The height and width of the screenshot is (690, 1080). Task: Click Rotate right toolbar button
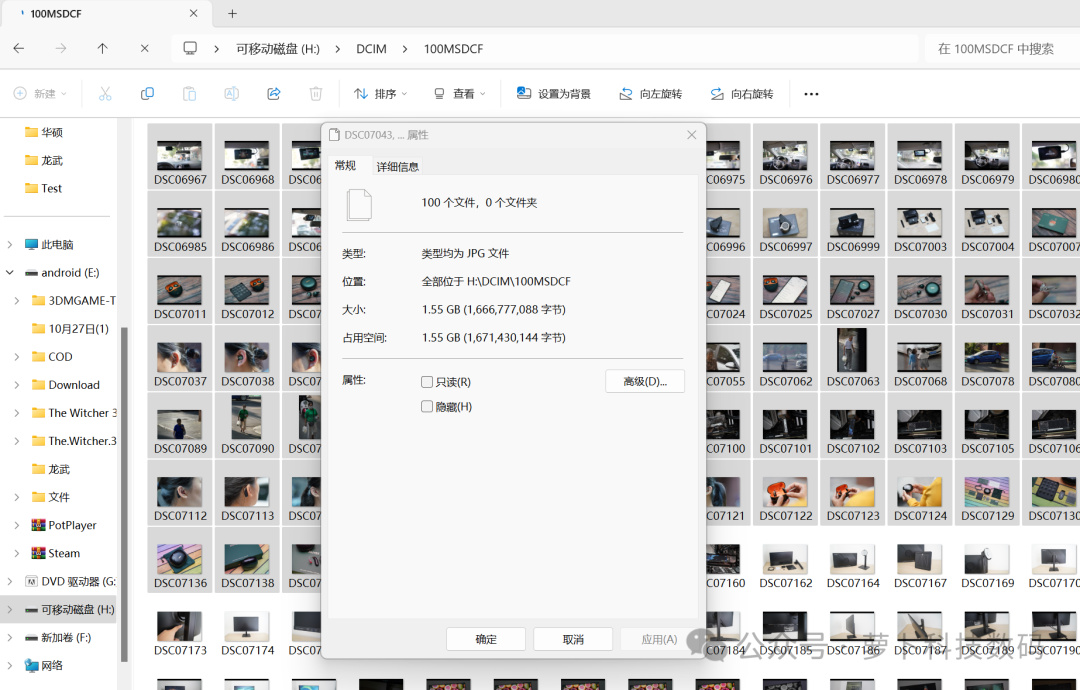tap(742, 94)
